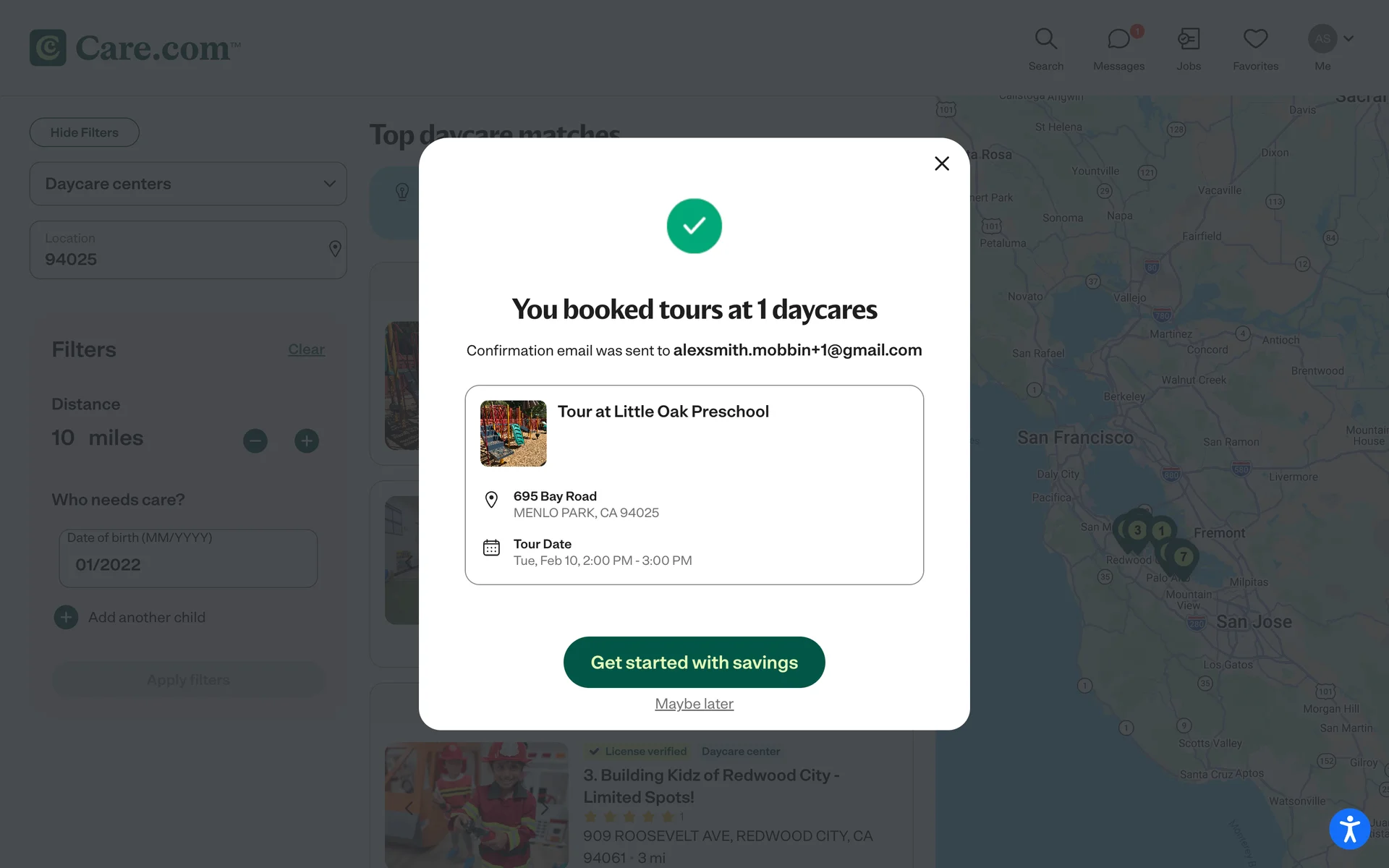Click the plus icon beside Add another child
This screenshot has width=1389, height=868.
tap(66, 617)
